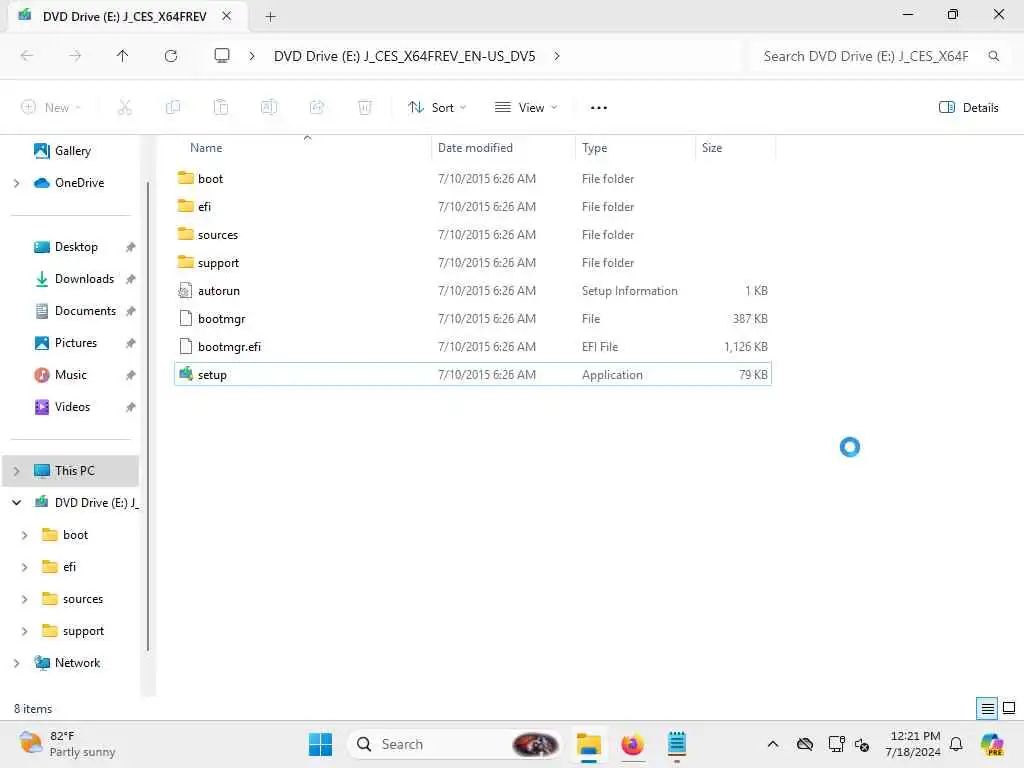The height and width of the screenshot is (768, 1024).
Task: Sort by Type column header
Action: 594,148
